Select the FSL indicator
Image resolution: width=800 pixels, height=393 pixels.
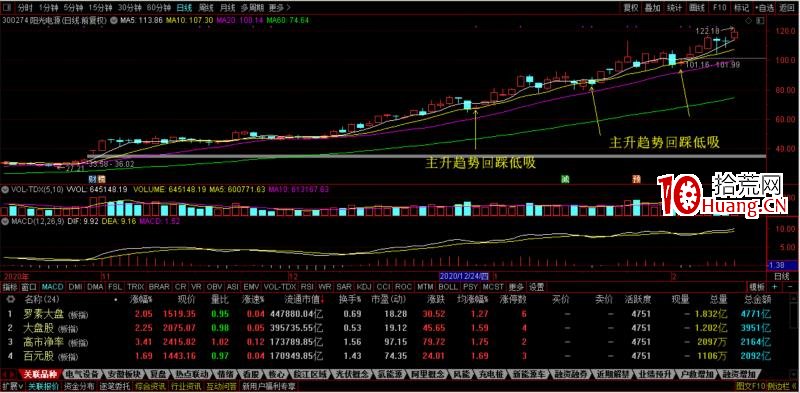click(115, 287)
